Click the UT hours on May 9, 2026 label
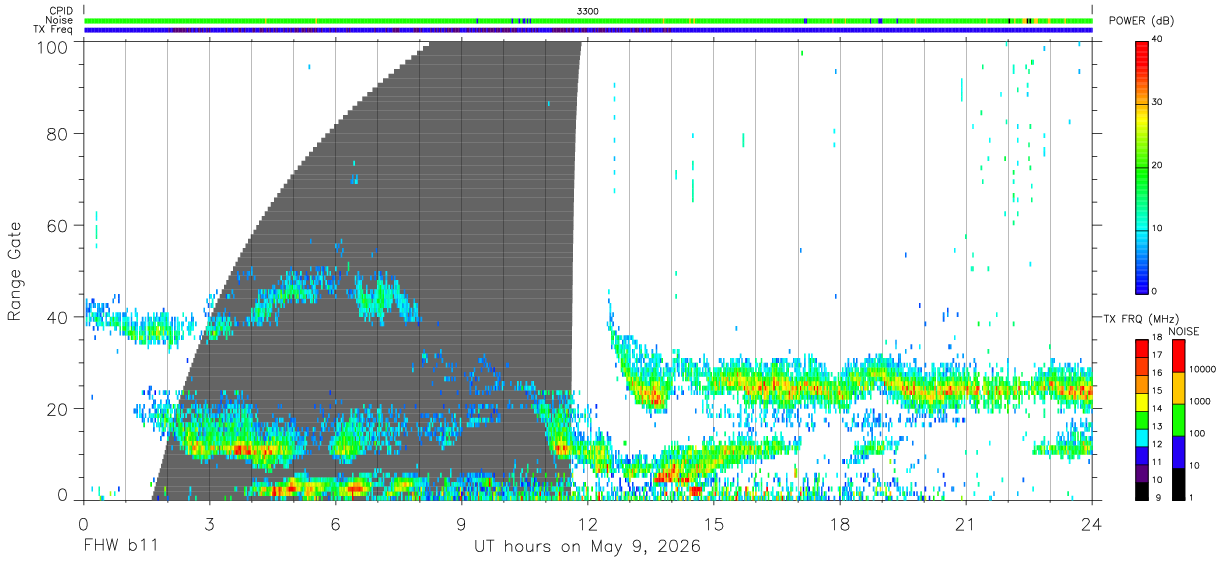Viewport: 1228px width, 567px height. [587, 547]
